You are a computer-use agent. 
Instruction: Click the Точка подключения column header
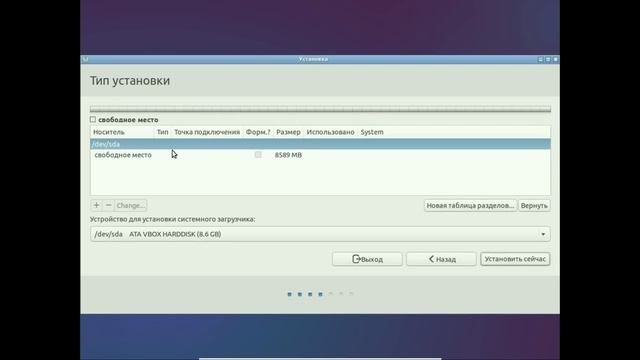point(207,132)
